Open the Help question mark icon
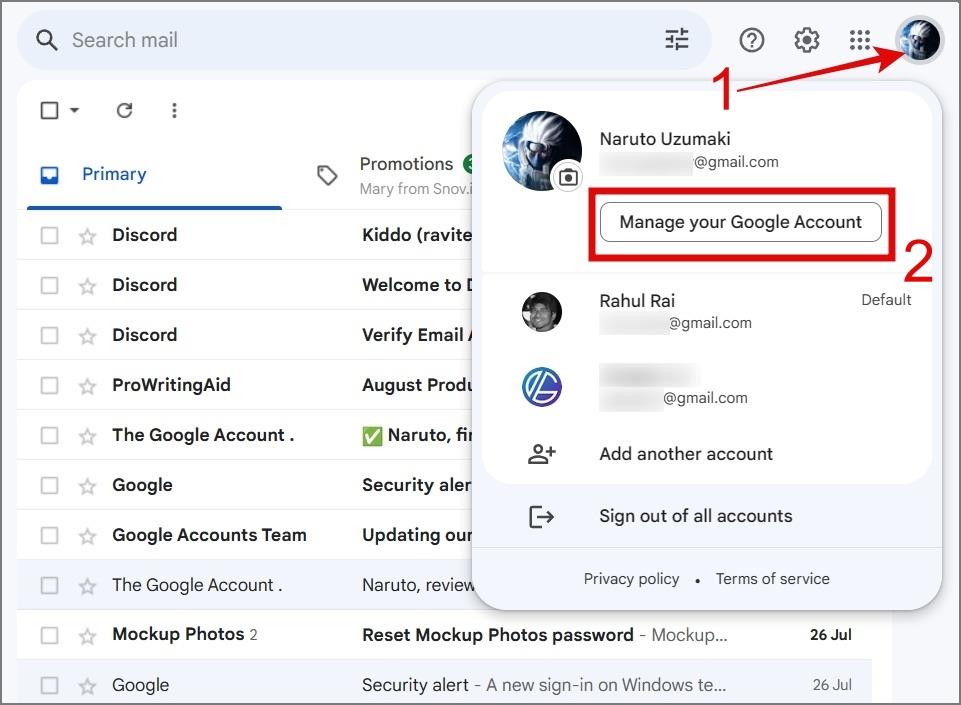Viewport: 961px width, 705px height. coord(751,40)
